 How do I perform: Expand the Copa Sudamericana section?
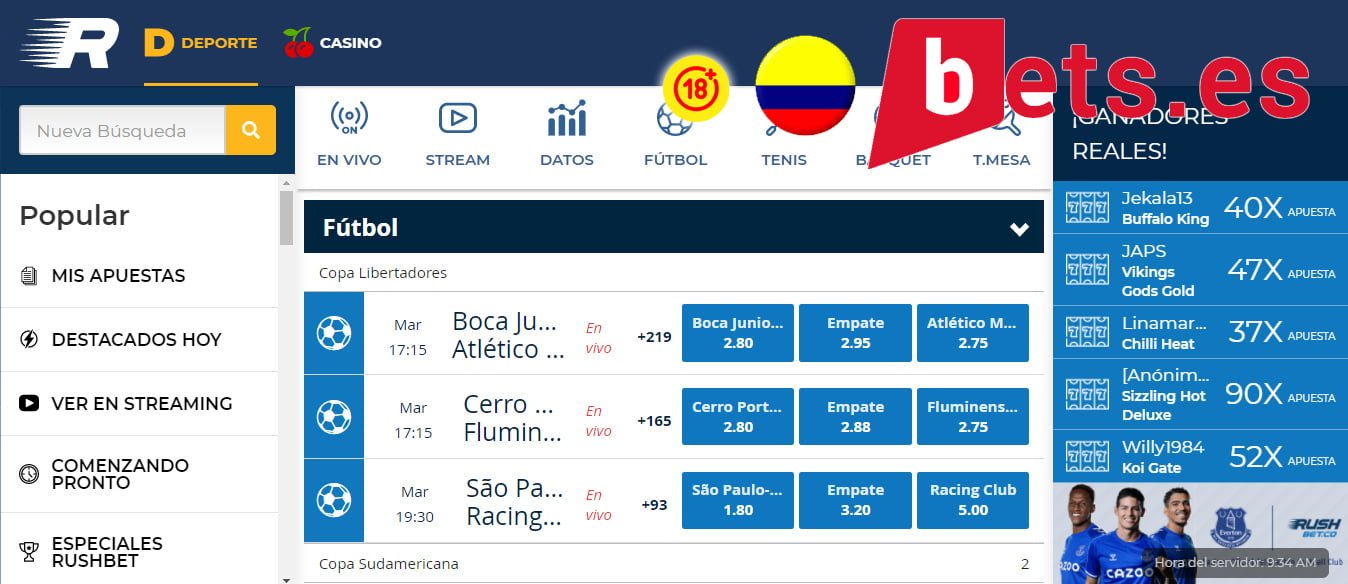click(x=672, y=563)
